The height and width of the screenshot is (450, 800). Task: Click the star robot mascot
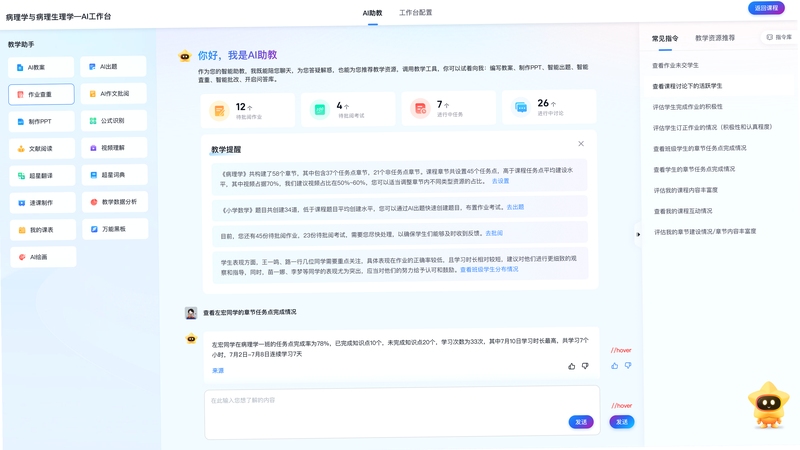tap(768, 406)
